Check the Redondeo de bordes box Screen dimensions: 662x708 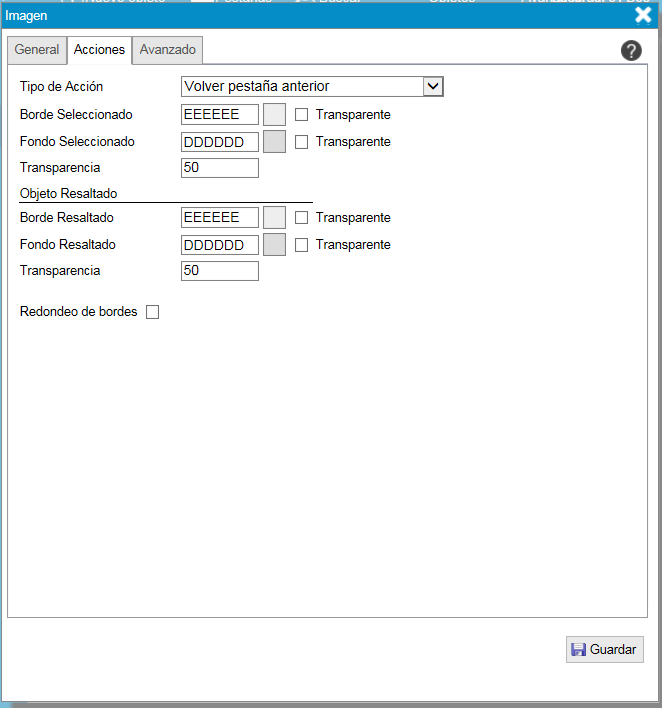[x=153, y=312]
